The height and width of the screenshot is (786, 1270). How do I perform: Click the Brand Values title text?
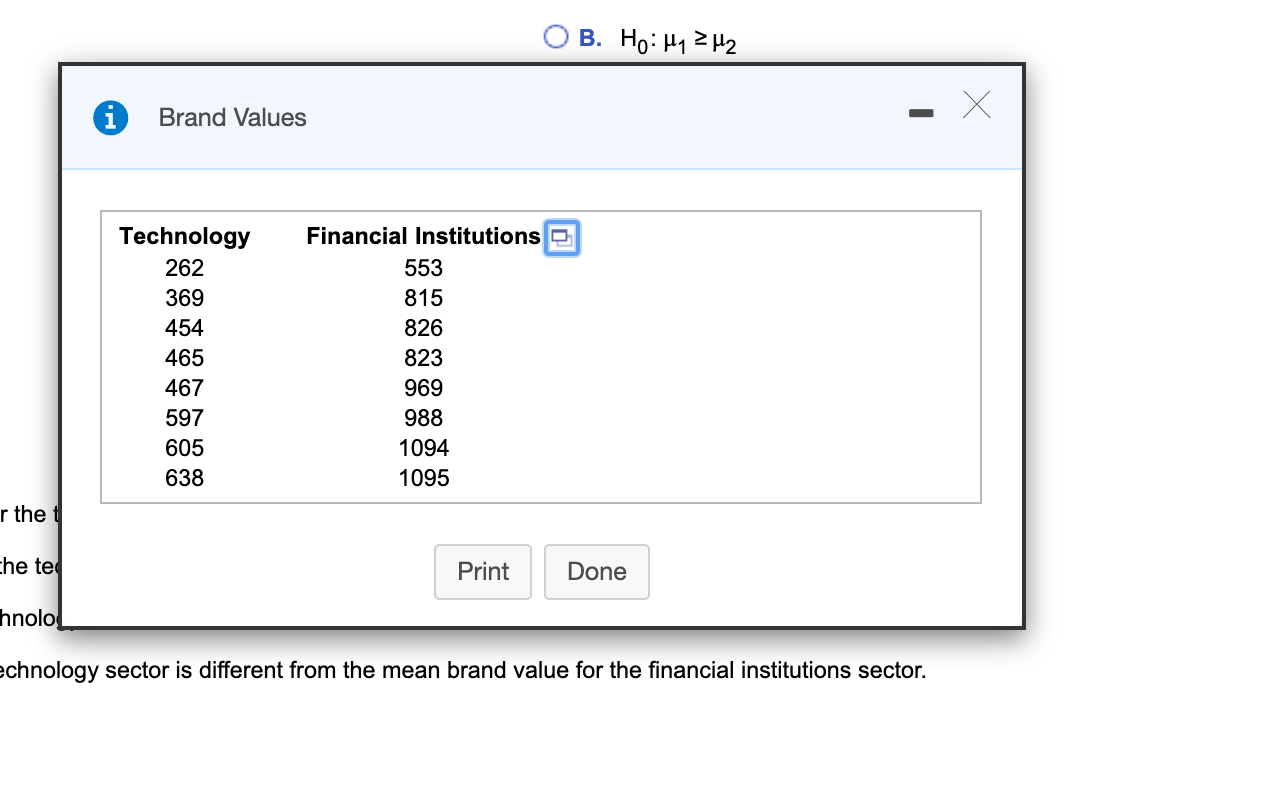pyautogui.click(x=231, y=117)
